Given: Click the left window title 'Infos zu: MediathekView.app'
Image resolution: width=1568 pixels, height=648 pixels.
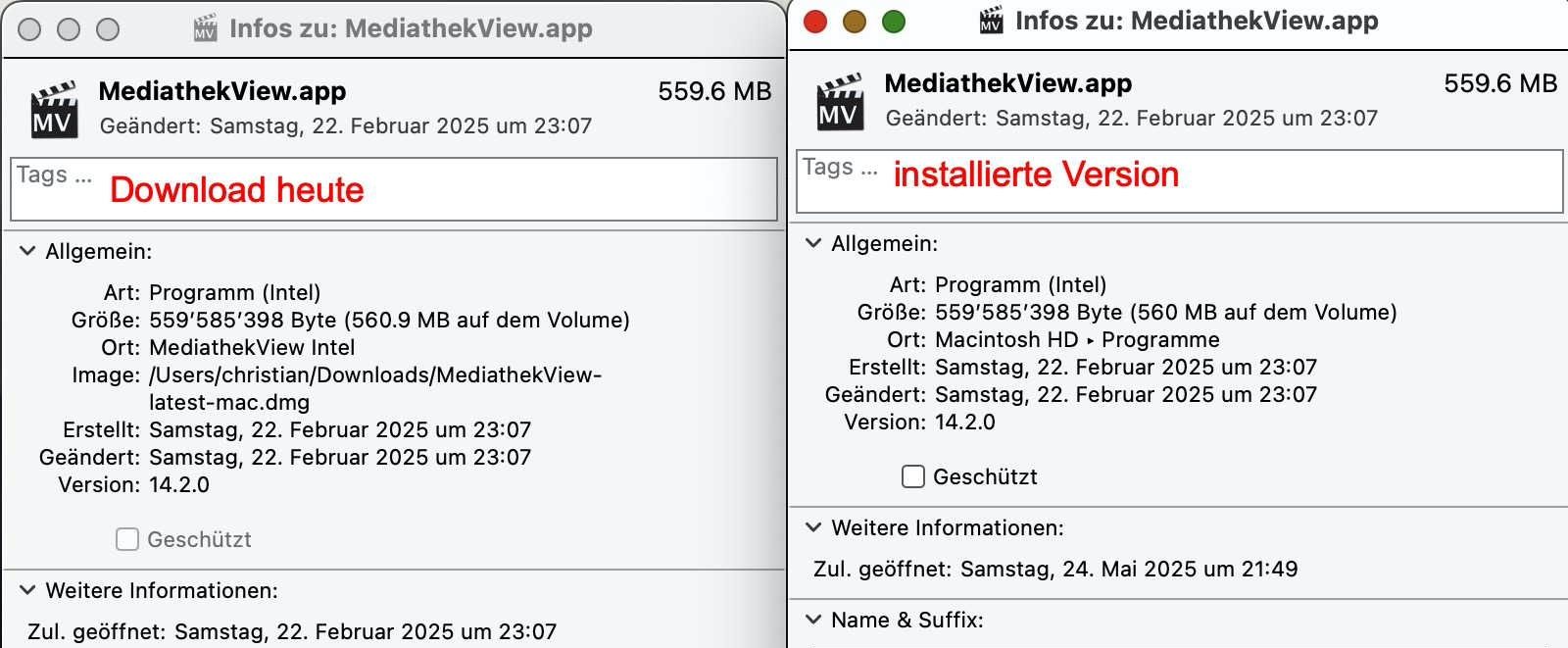Looking at the screenshot, I should (x=411, y=28).
